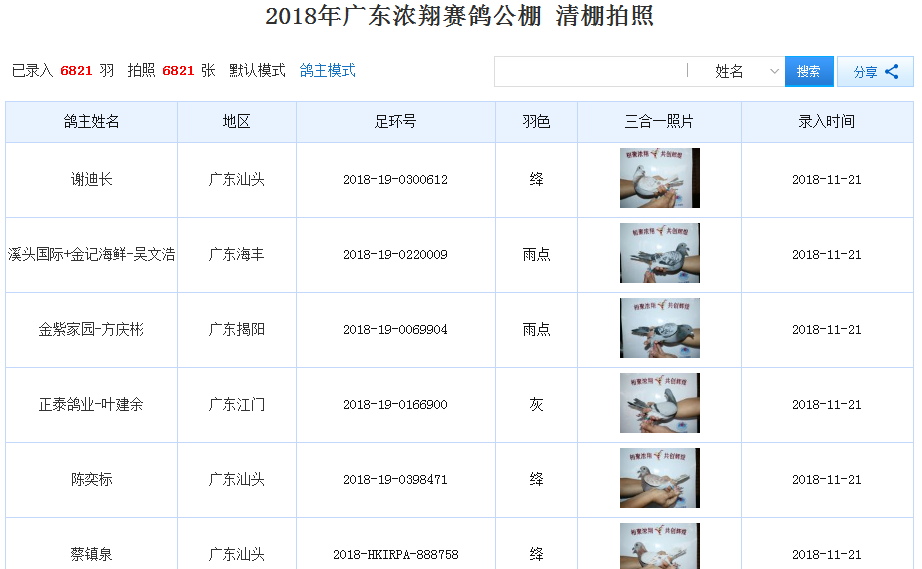View photo thumbnail in 方庆彬 row
Screen dimensions: 922x569
(x=659, y=329)
